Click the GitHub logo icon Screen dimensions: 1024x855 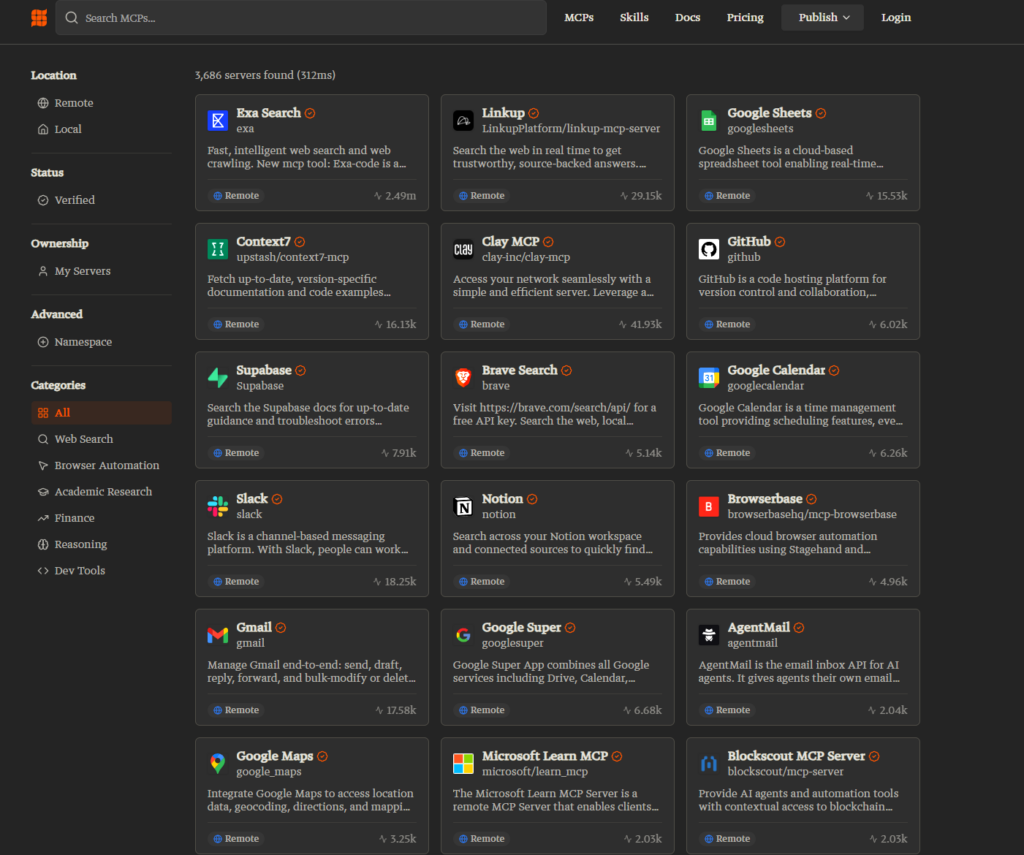pos(709,250)
